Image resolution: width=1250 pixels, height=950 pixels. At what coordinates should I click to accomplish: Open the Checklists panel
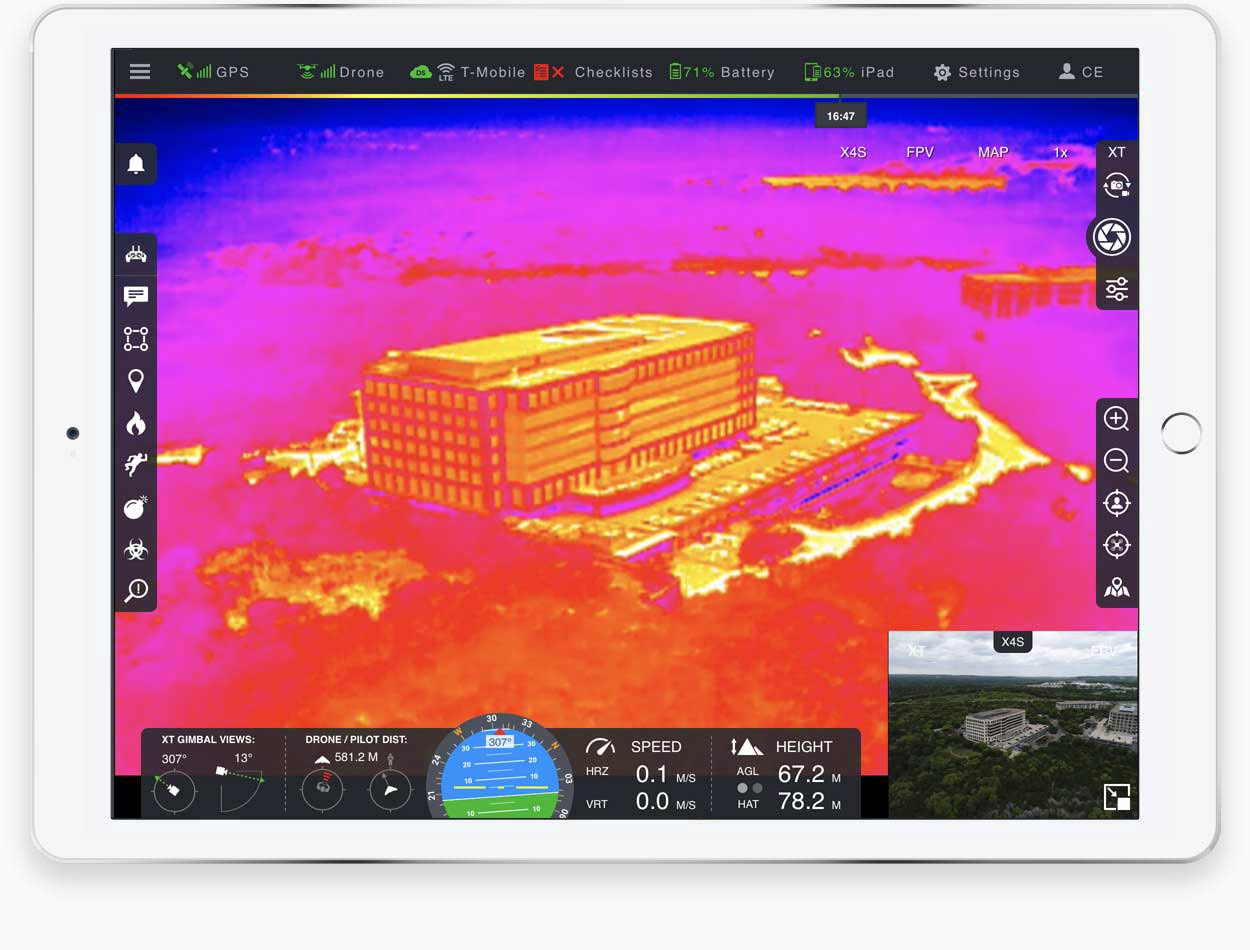tap(613, 72)
